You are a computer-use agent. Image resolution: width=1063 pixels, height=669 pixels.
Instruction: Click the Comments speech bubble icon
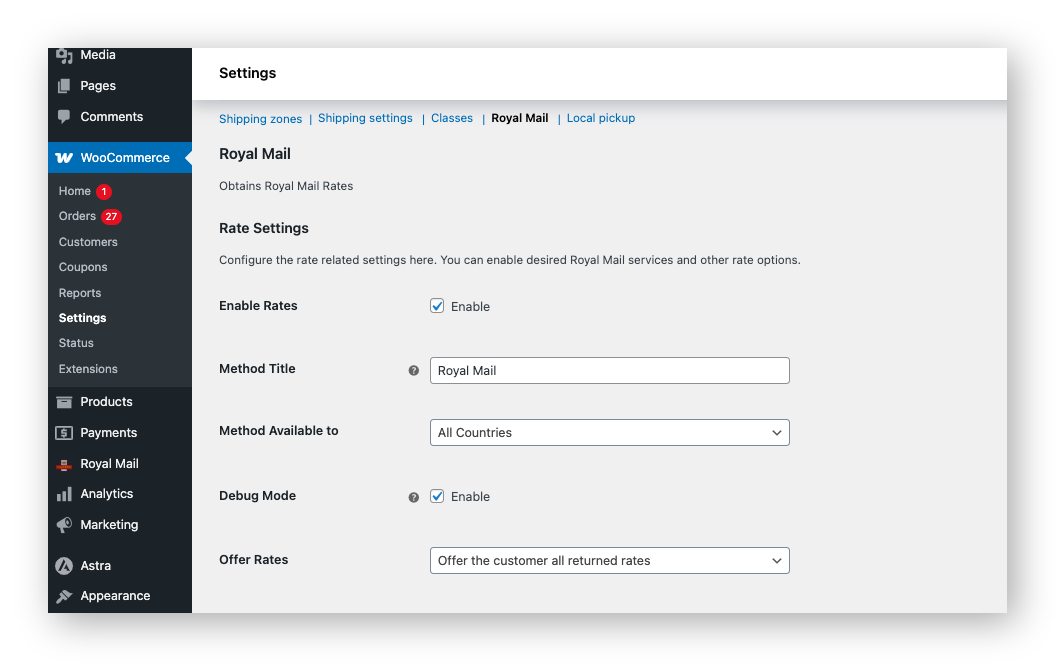[x=64, y=117]
